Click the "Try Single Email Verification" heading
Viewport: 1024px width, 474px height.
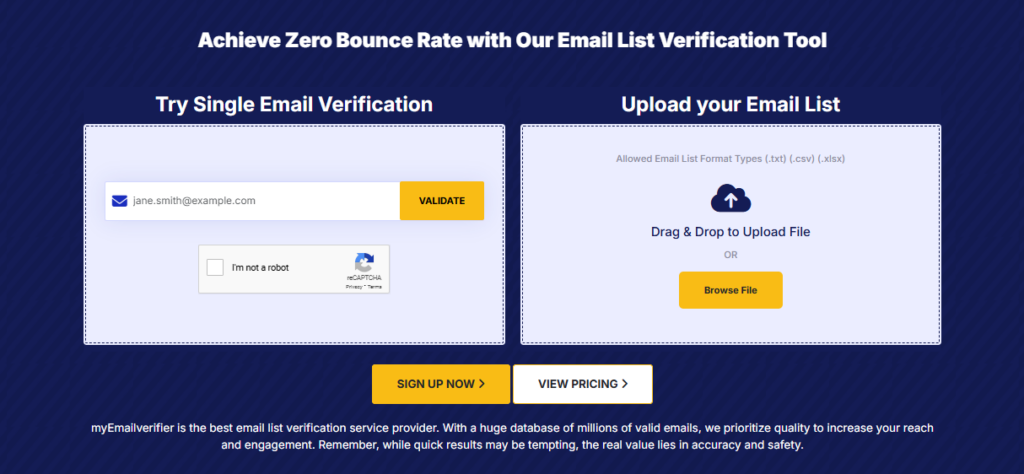[294, 104]
